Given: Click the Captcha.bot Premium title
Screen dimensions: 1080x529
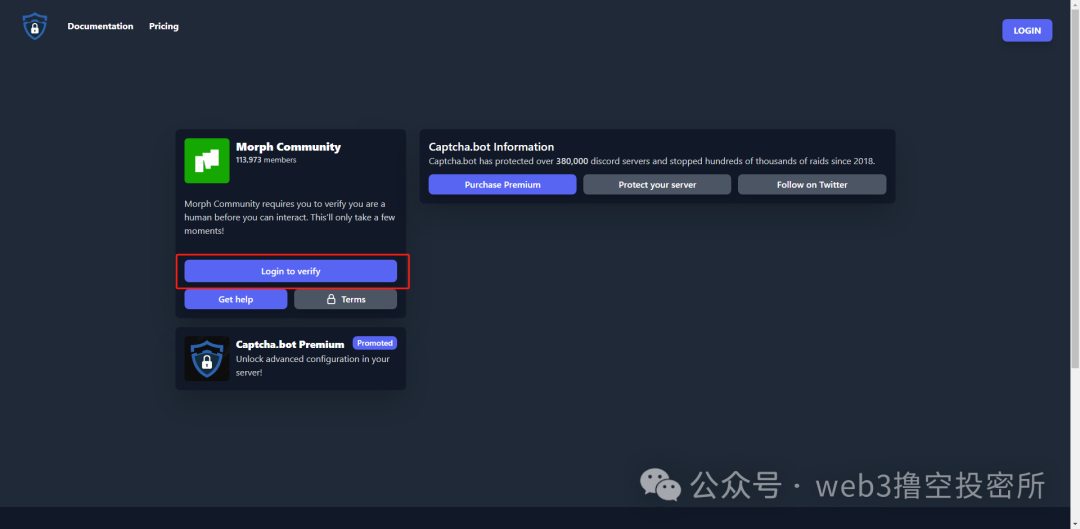Looking at the screenshot, I should coord(290,344).
